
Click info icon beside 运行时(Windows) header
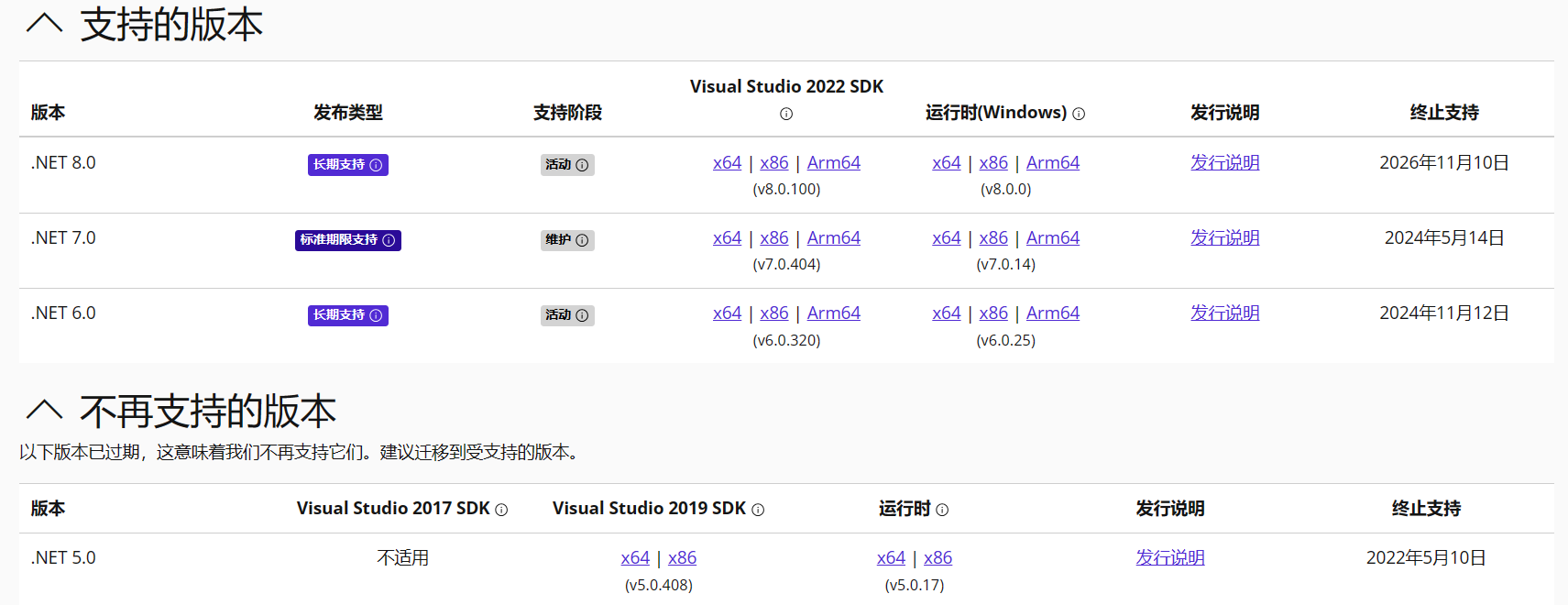point(1079,114)
